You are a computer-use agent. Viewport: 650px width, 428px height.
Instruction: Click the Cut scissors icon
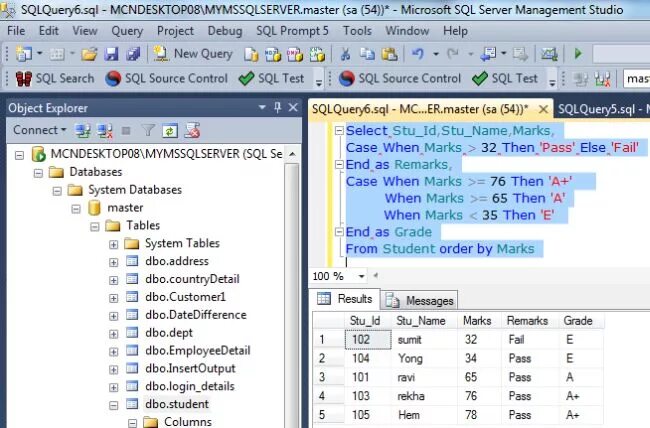tap(345, 54)
